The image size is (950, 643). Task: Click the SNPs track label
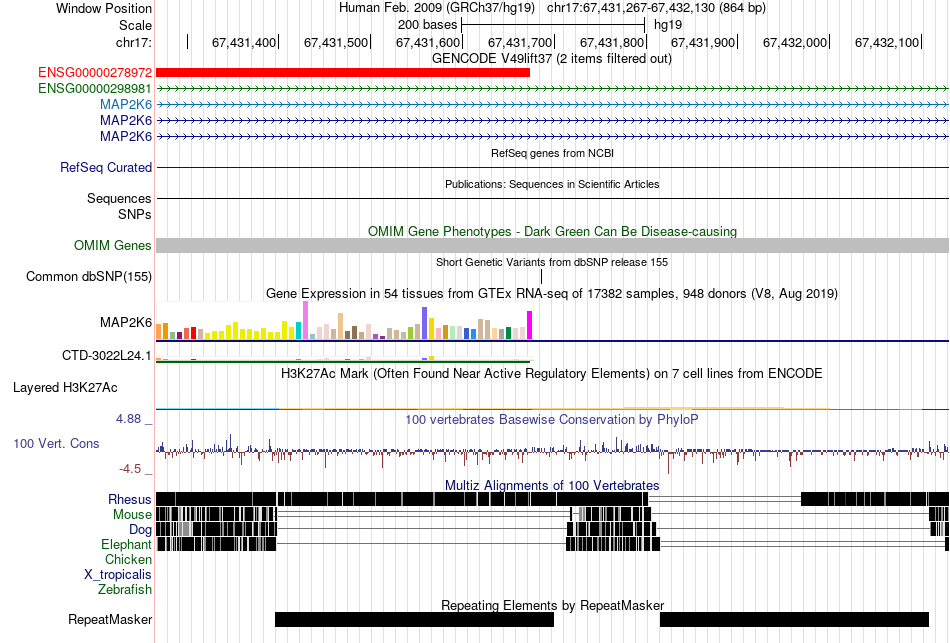point(135,215)
